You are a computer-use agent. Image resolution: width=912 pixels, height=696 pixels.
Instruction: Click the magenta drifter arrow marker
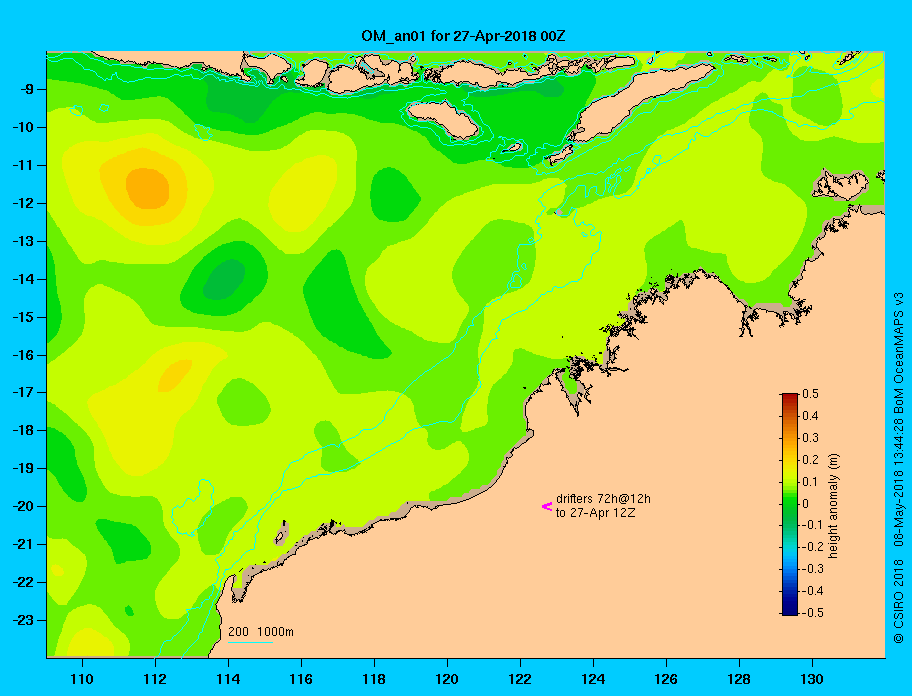coord(547,506)
